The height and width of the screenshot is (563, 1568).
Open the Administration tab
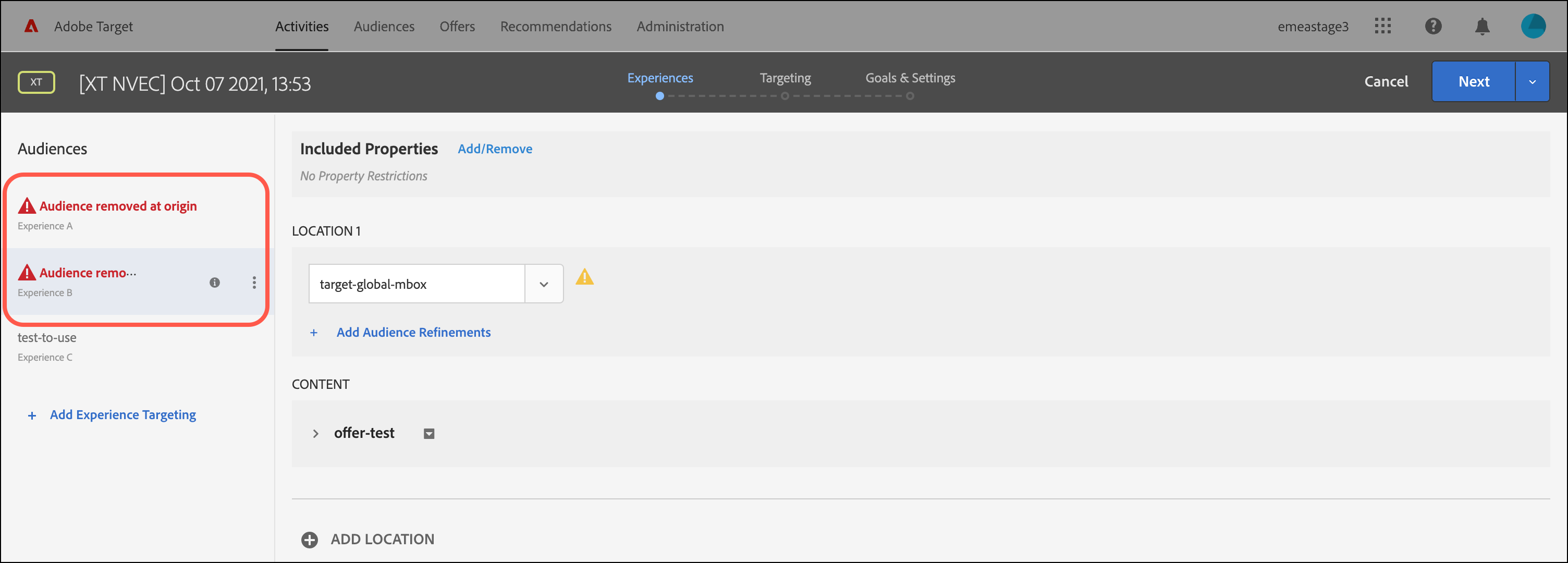680,26
